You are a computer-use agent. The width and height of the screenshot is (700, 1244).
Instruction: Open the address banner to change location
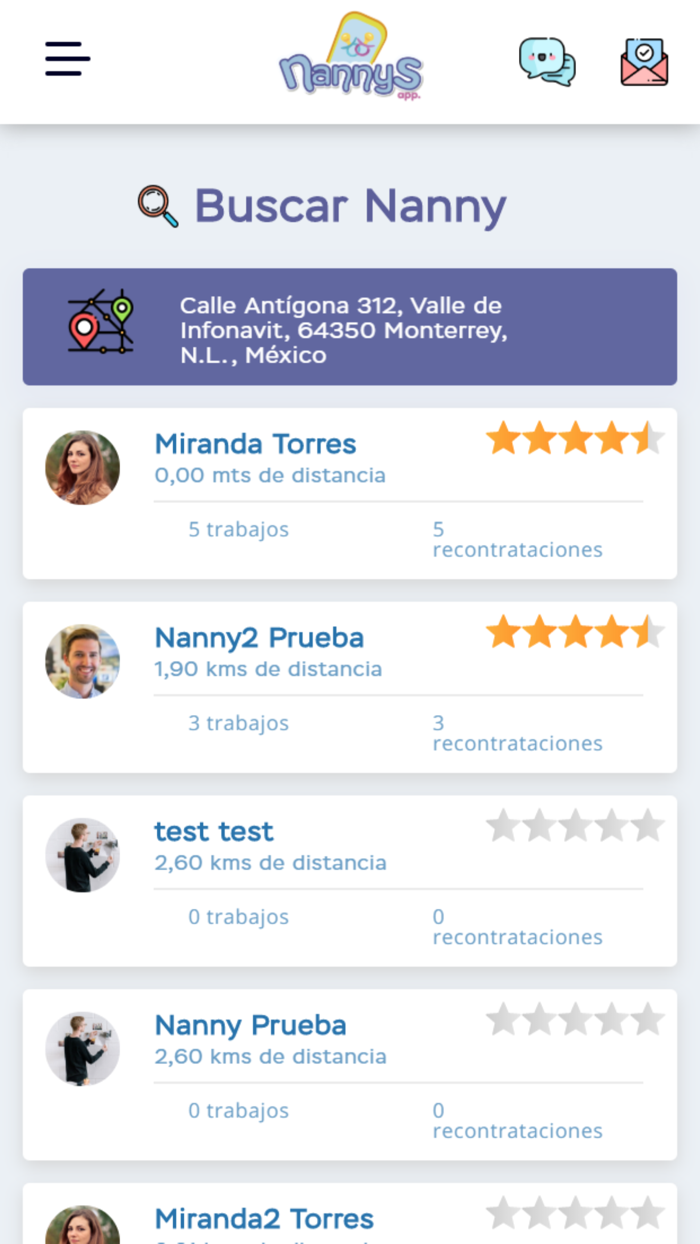pyautogui.click(x=350, y=326)
